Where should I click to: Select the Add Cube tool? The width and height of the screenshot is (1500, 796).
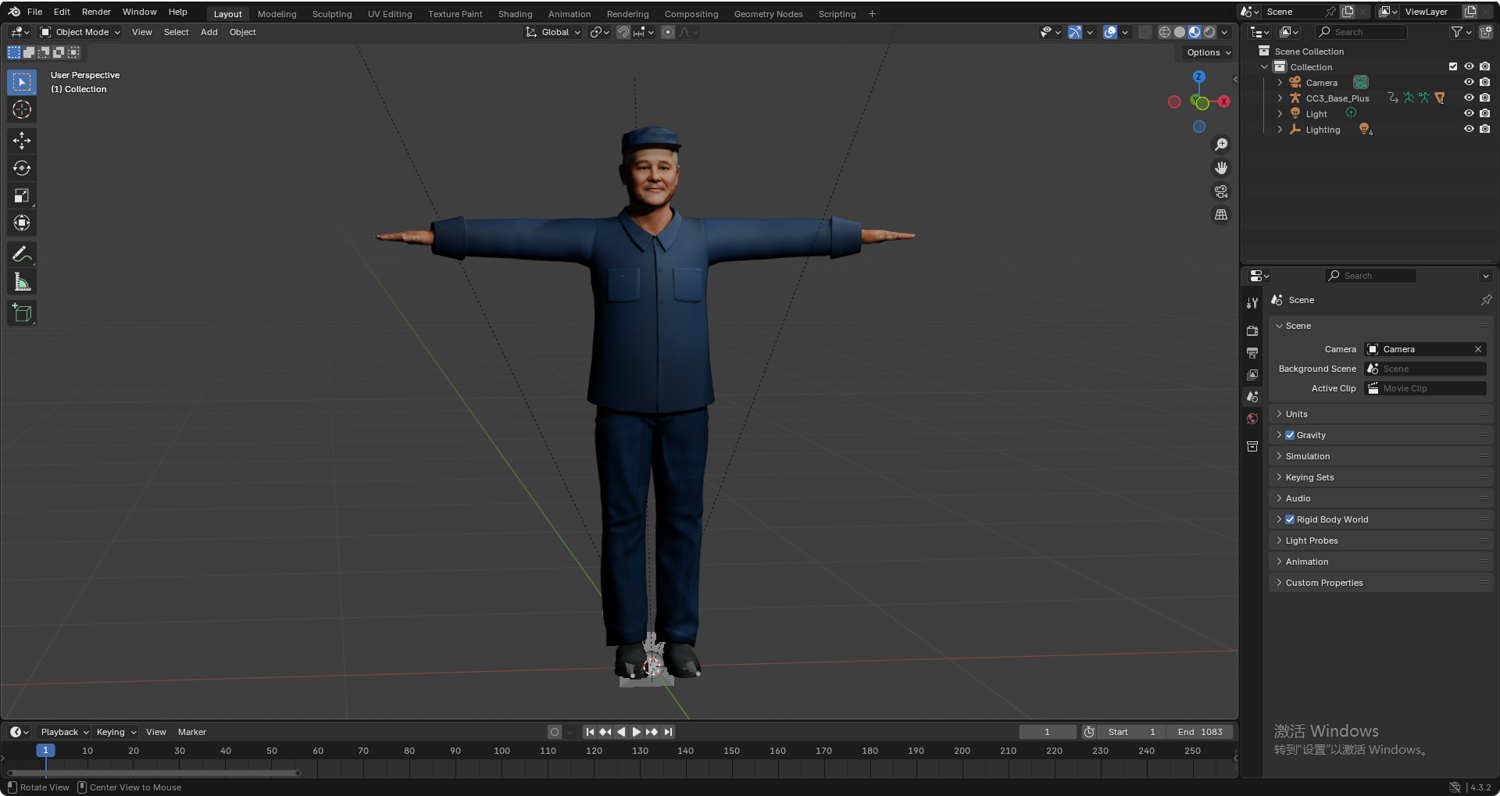pos(21,313)
